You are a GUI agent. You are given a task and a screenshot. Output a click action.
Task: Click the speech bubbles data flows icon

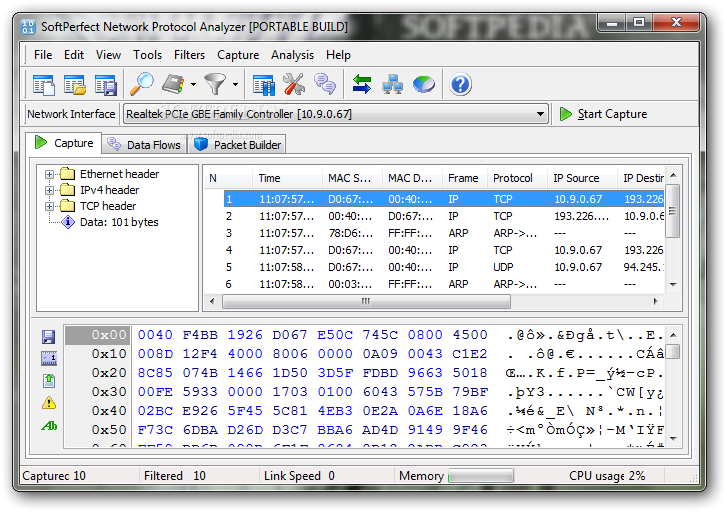coord(325,84)
